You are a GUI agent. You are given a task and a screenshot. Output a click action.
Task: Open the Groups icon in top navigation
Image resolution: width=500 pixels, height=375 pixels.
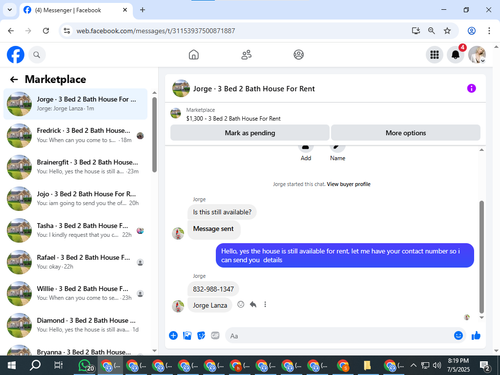[298, 55]
